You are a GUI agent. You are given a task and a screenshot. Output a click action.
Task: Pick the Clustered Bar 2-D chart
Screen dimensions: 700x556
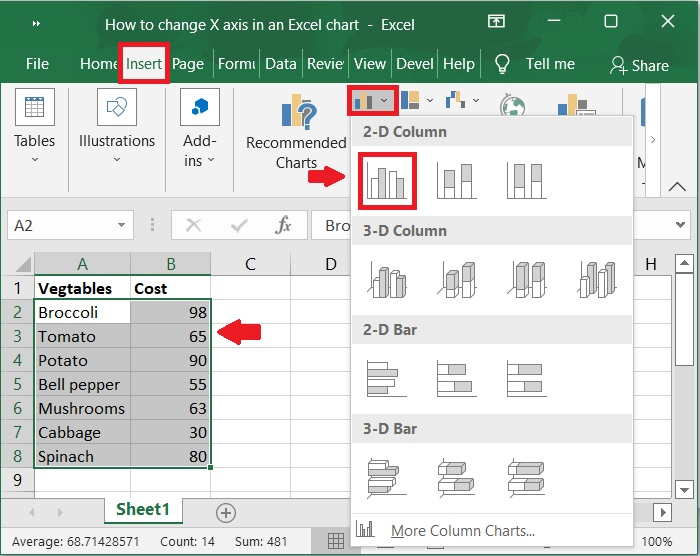387,379
